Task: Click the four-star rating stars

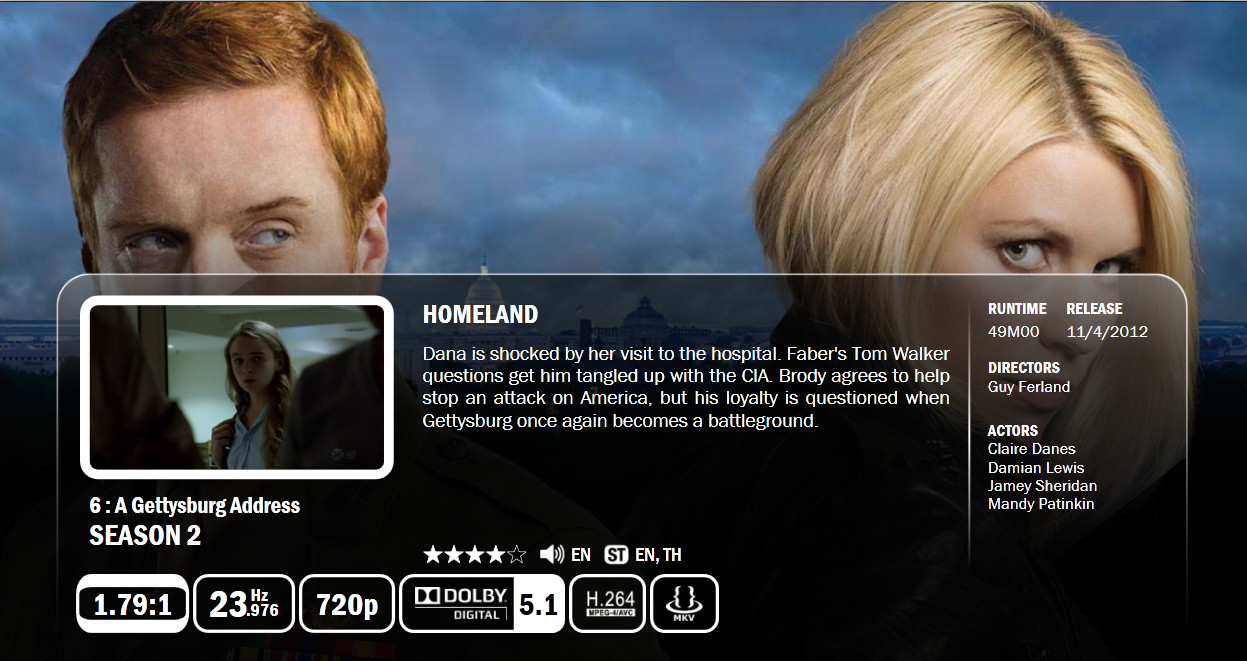Action: [475, 554]
